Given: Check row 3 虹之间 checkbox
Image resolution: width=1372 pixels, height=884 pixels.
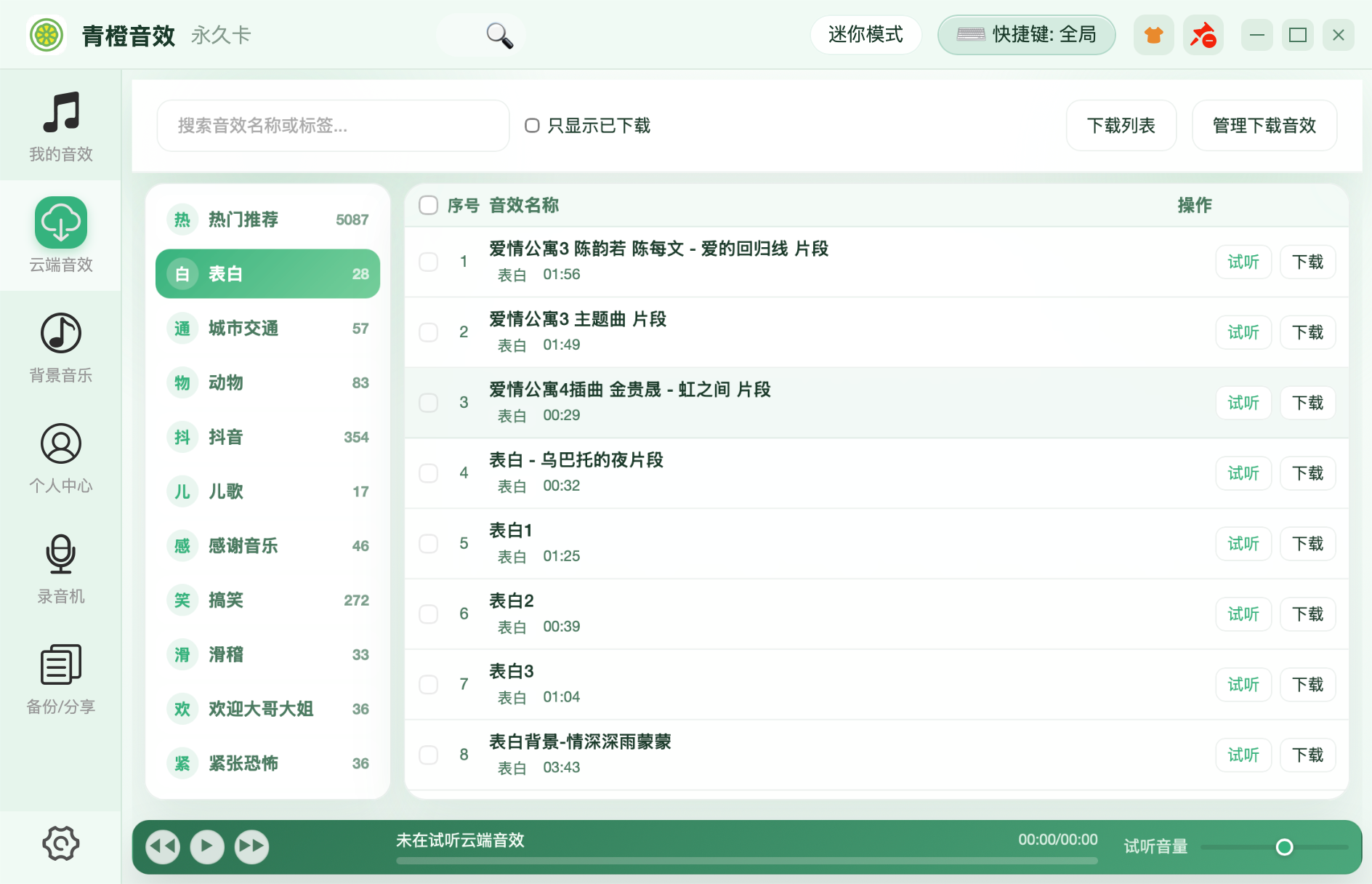Looking at the screenshot, I should (x=429, y=403).
